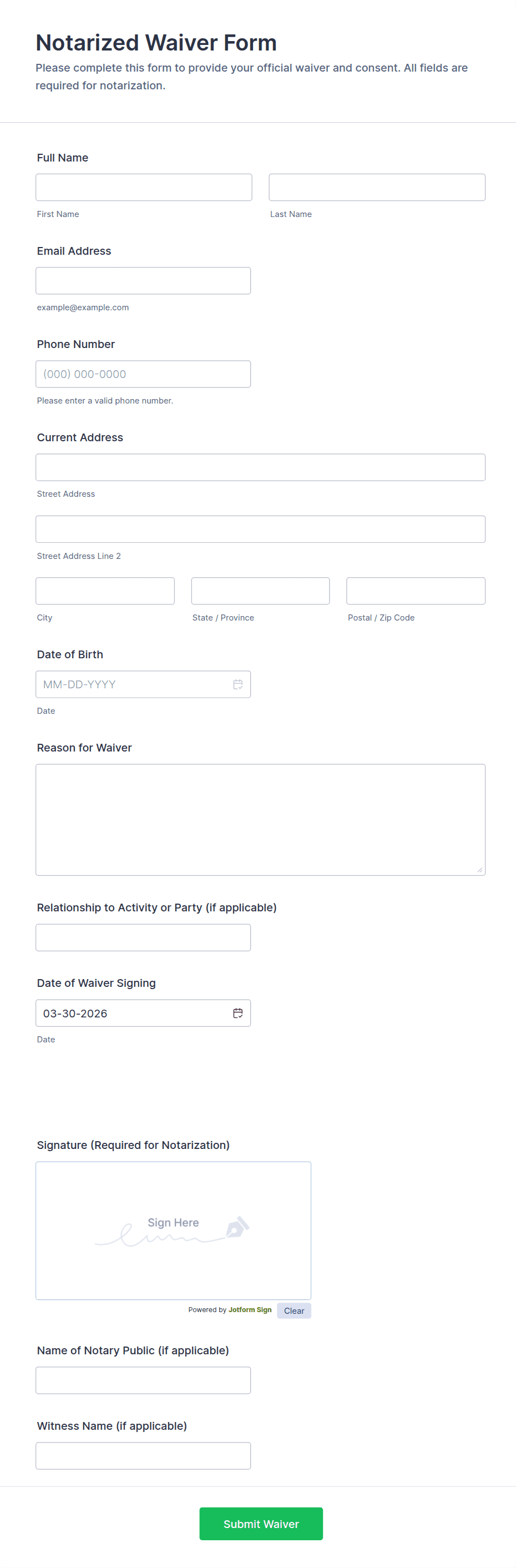This screenshot has width=516, height=1568.
Task: Click the Sign Here signature area
Action: [x=174, y=1230]
